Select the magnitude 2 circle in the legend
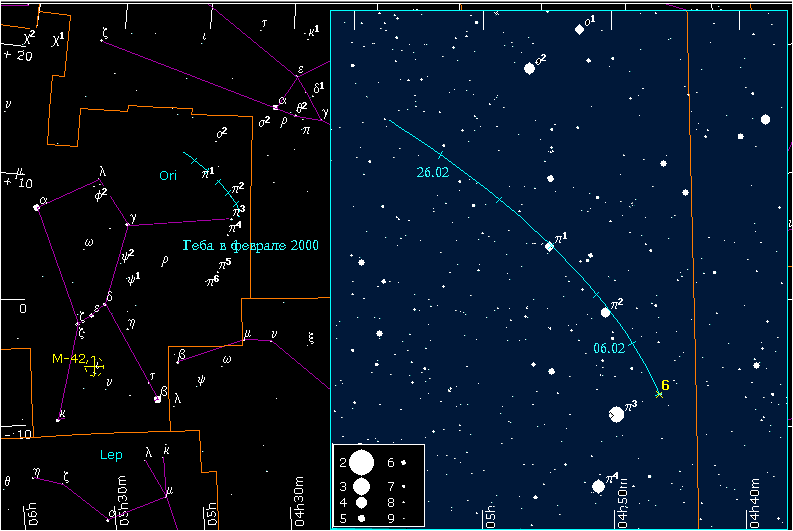Image resolution: width=793 pixels, height=531 pixels. [x=361, y=463]
